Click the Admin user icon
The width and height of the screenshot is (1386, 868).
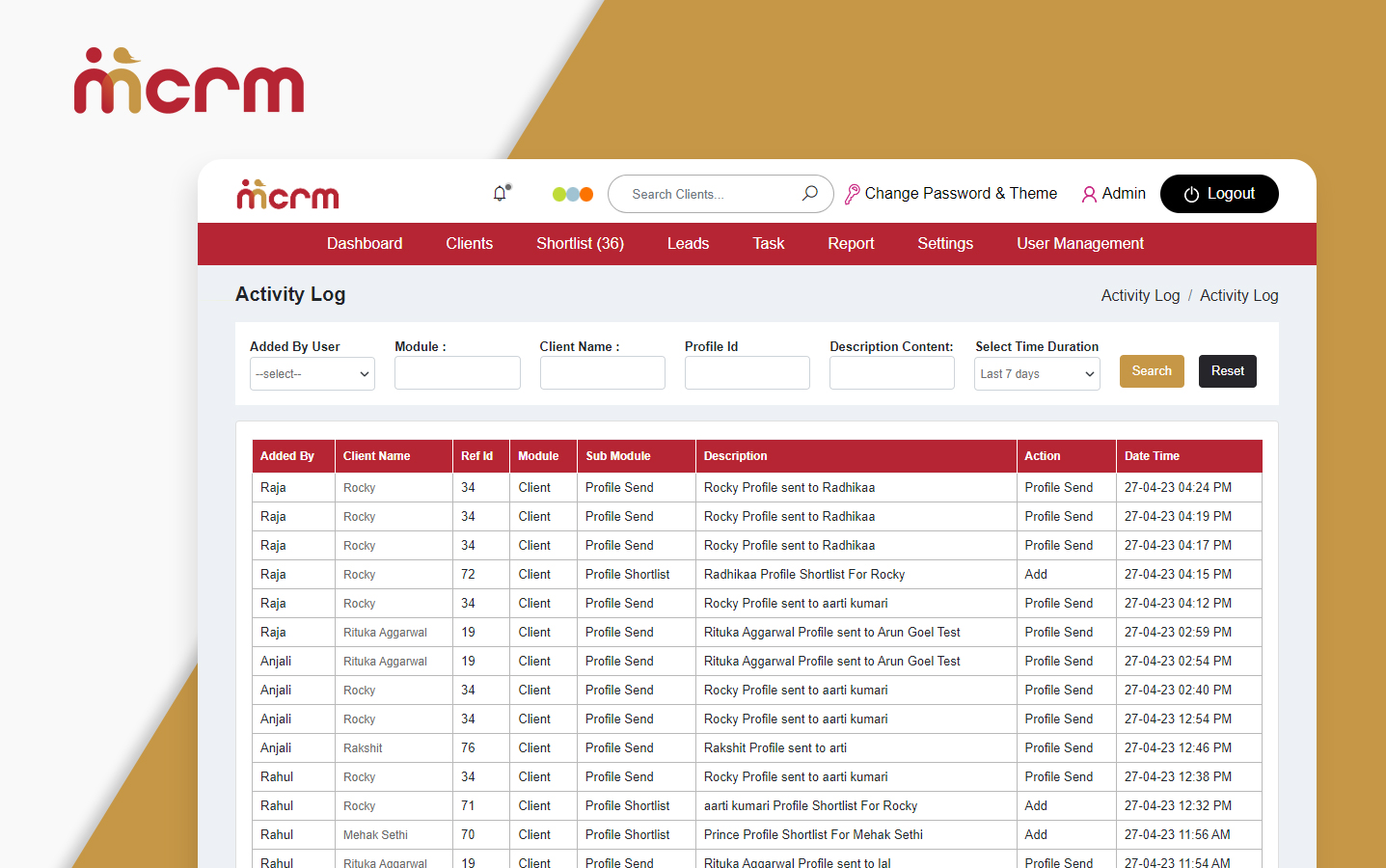[1089, 194]
